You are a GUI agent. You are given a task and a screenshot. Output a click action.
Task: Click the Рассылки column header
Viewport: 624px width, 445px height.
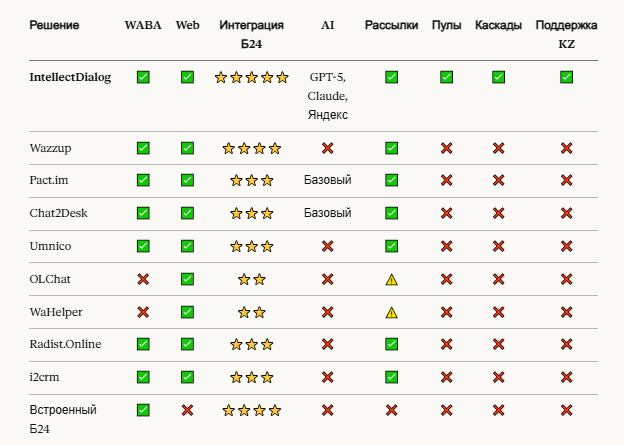pyautogui.click(x=391, y=24)
